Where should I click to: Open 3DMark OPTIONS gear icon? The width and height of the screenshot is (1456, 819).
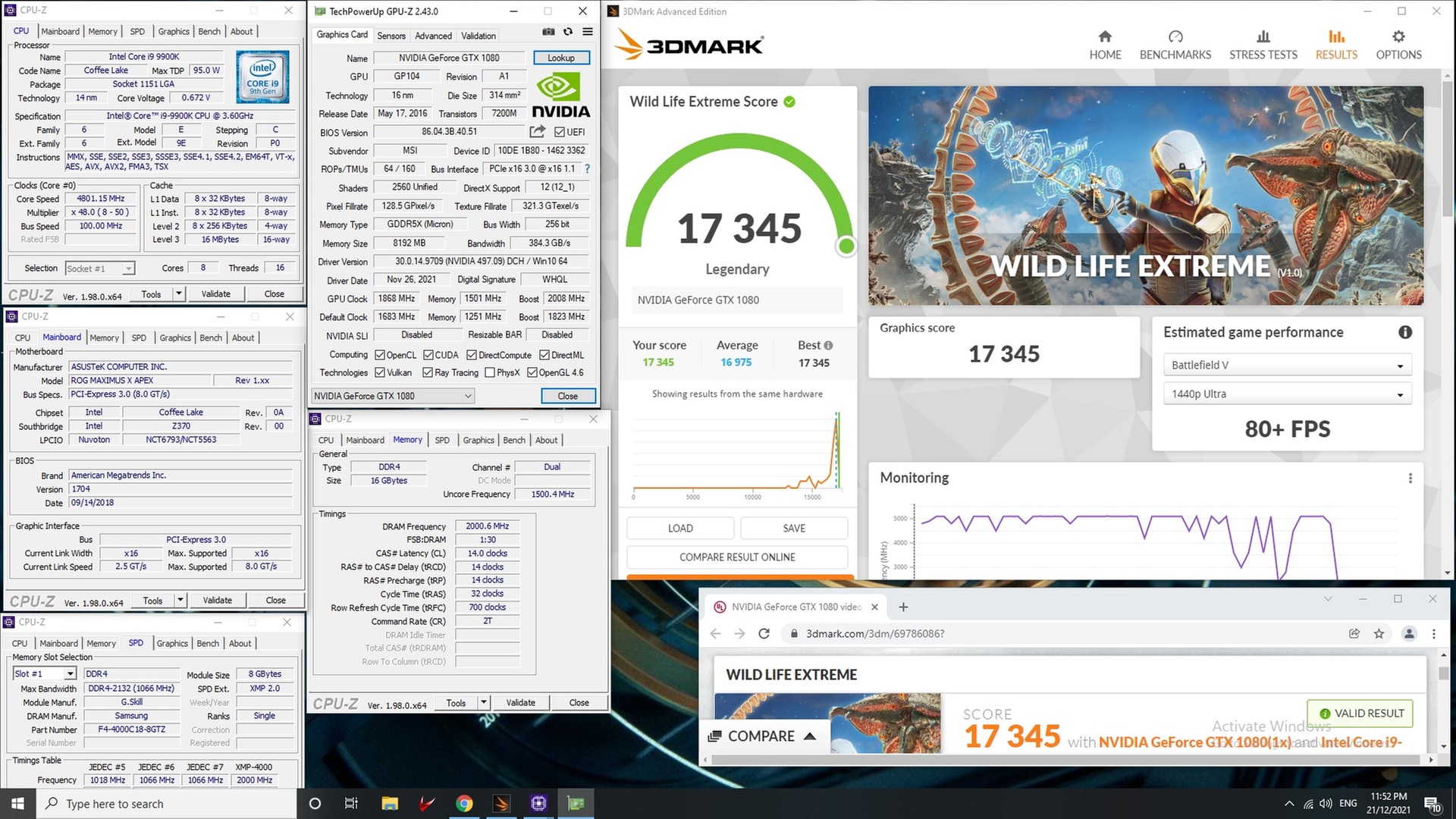1398,36
